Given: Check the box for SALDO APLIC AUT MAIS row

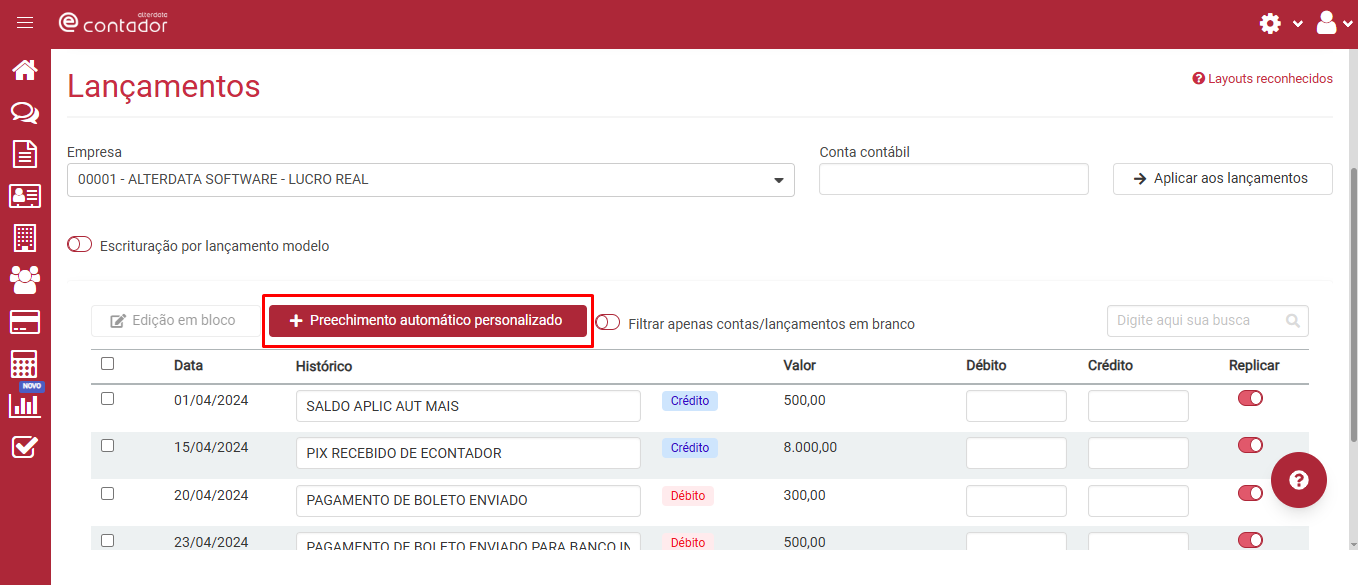Looking at the screenshot, I should [108, 399].
